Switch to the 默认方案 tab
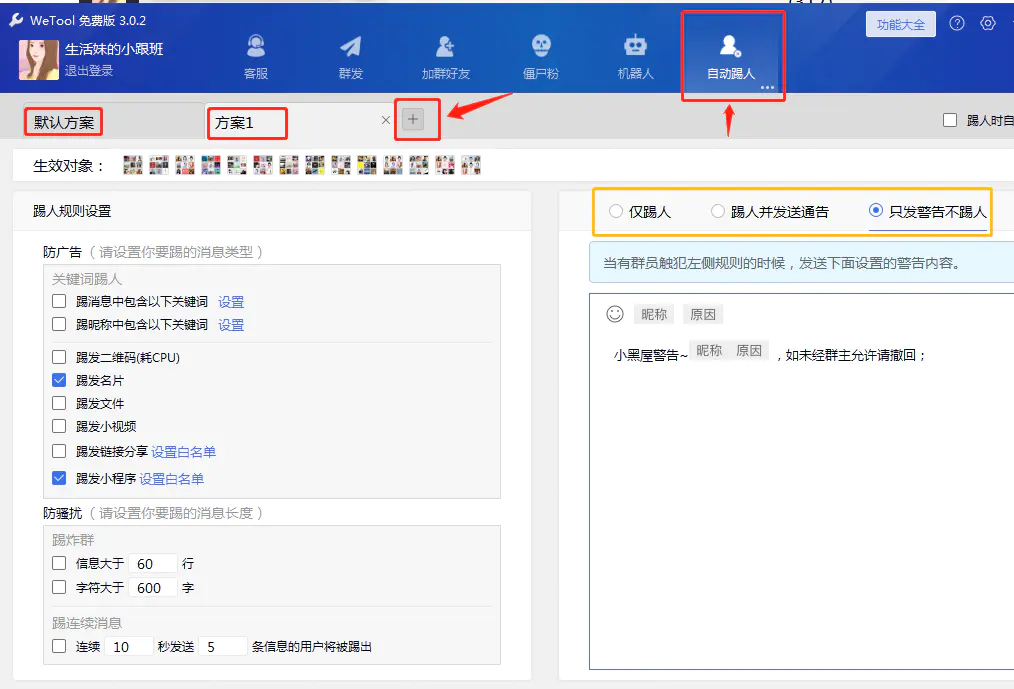This screenshot has width=1014, height=689. coord(64,122)
